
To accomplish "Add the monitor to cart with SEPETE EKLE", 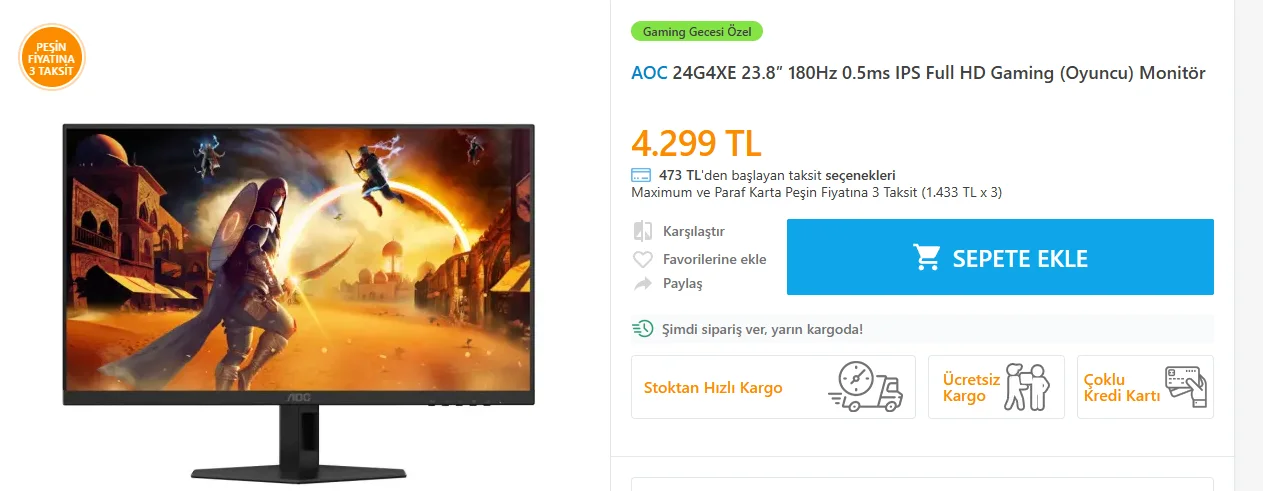I will coord(1000,257).
